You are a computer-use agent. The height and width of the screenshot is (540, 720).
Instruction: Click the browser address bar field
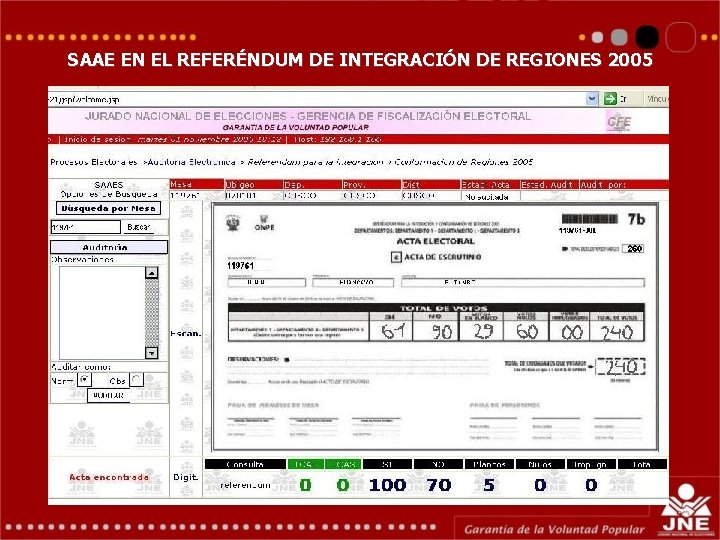point(317,99)
